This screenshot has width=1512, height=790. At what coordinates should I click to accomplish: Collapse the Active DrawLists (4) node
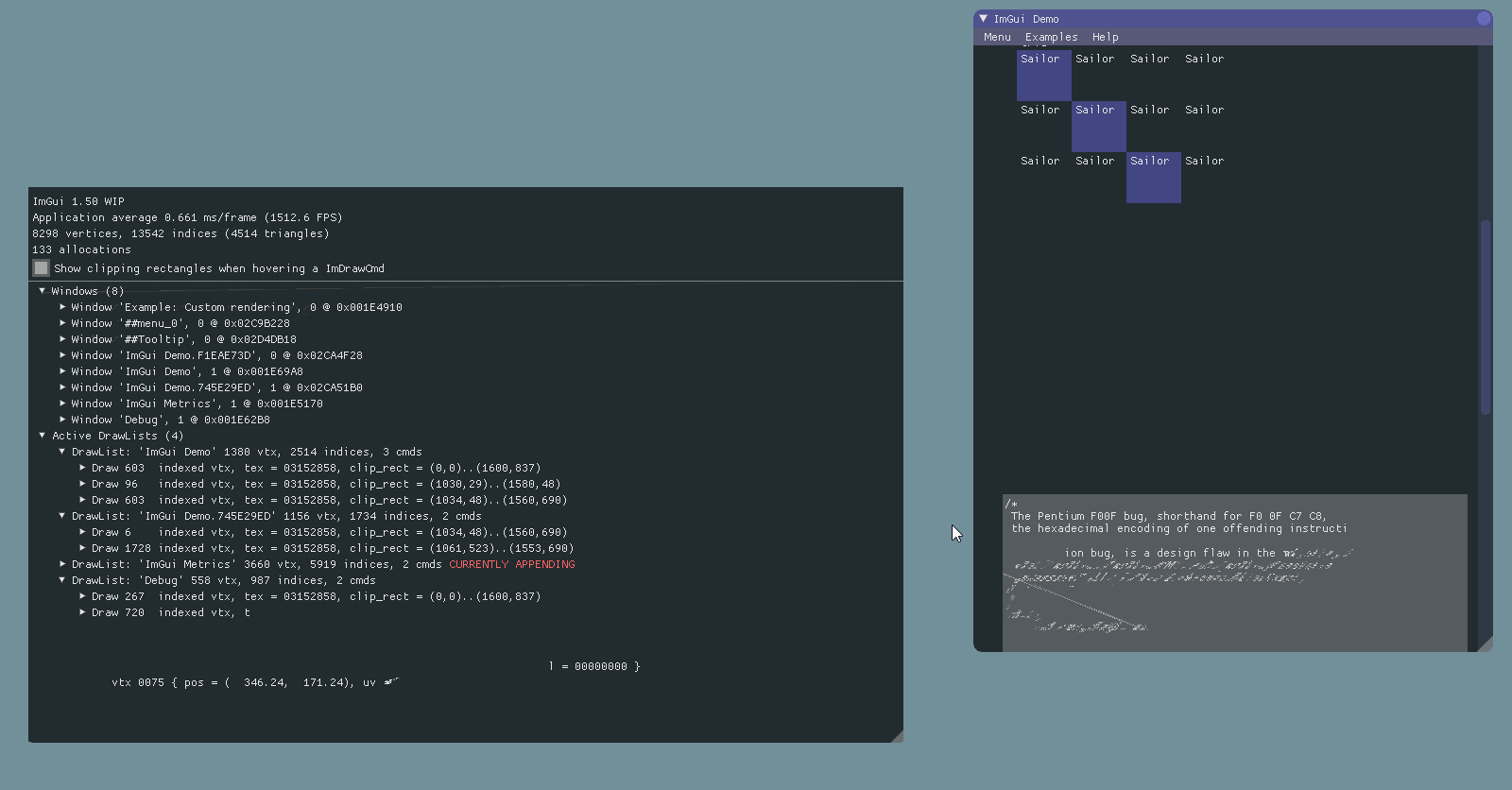point(43,436)
